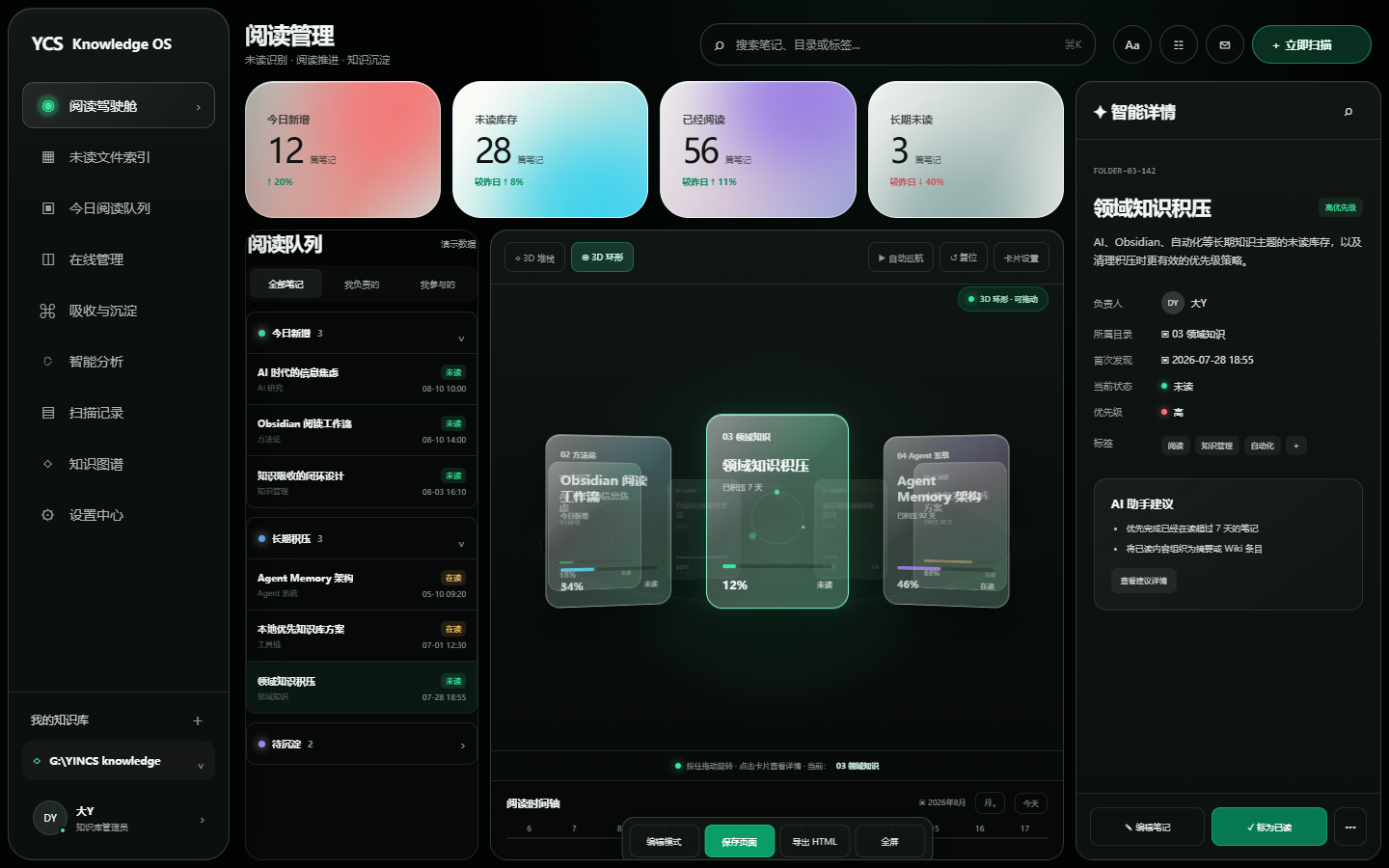
Task: Switch to 3D 堆栈 view mode
Action: (534, 258)
